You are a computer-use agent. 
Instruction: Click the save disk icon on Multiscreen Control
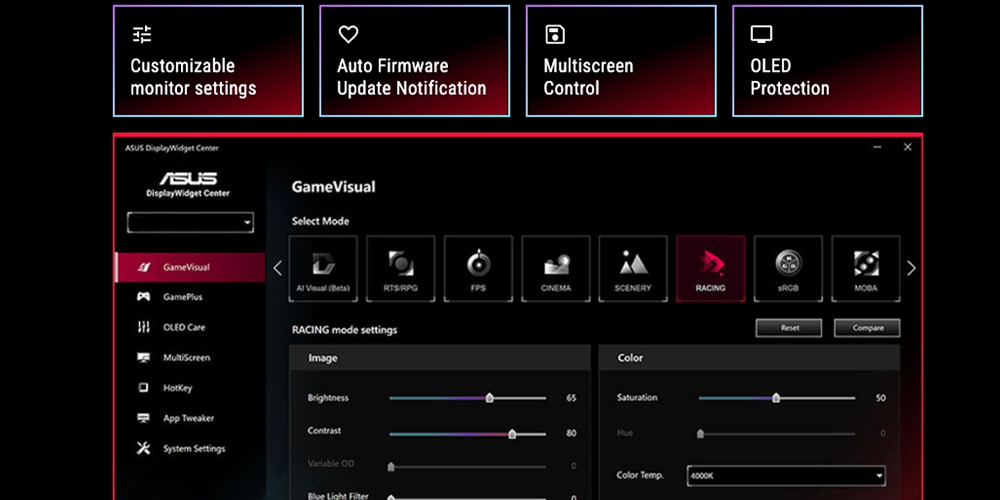[555, 34]
